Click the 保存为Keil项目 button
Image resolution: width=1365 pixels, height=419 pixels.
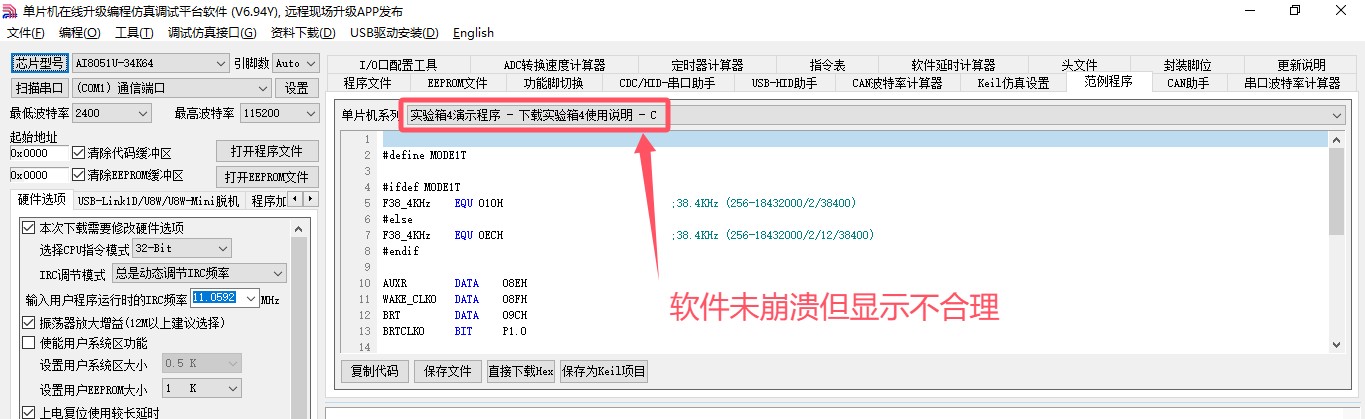604,371
